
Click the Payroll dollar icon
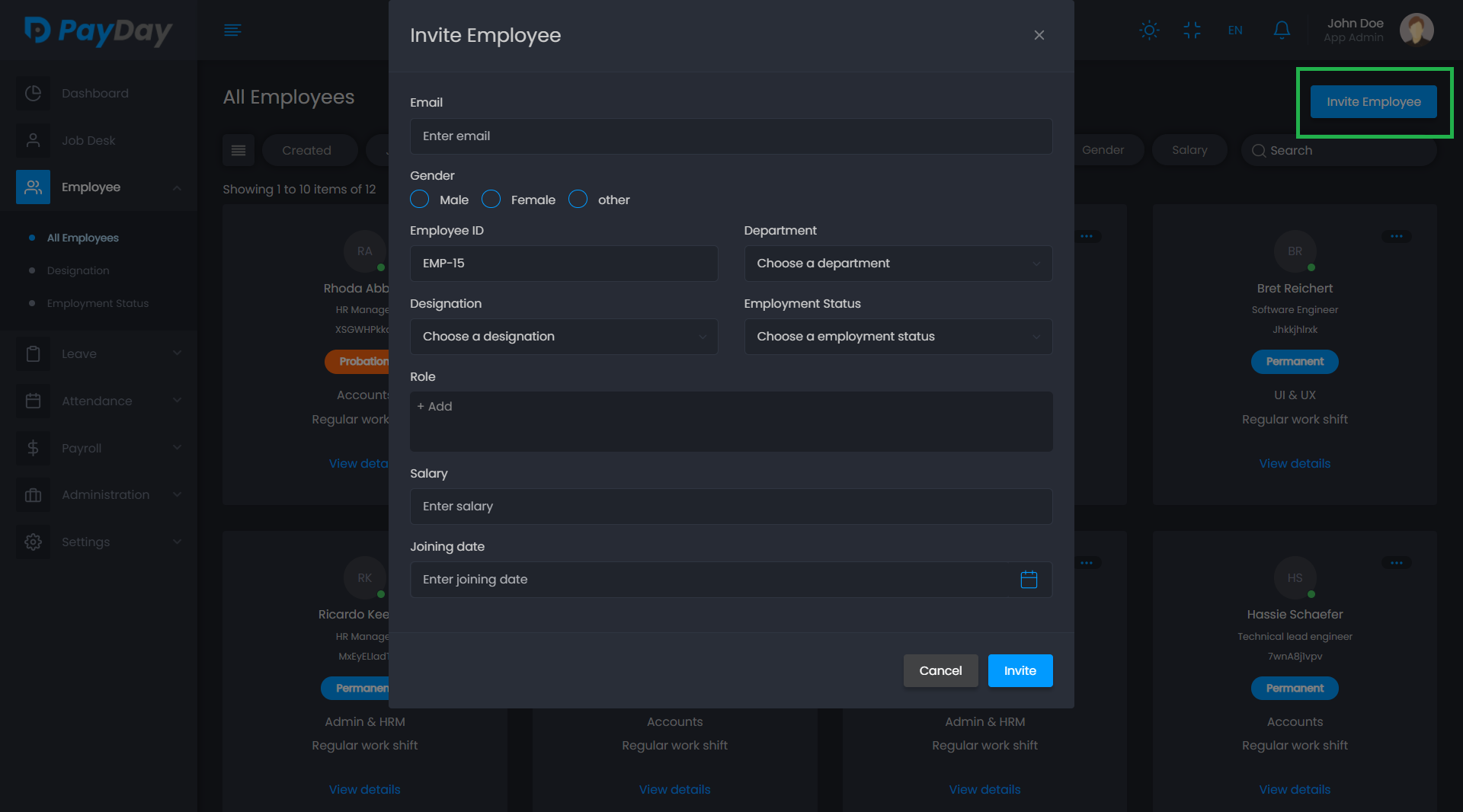[33, 448]
